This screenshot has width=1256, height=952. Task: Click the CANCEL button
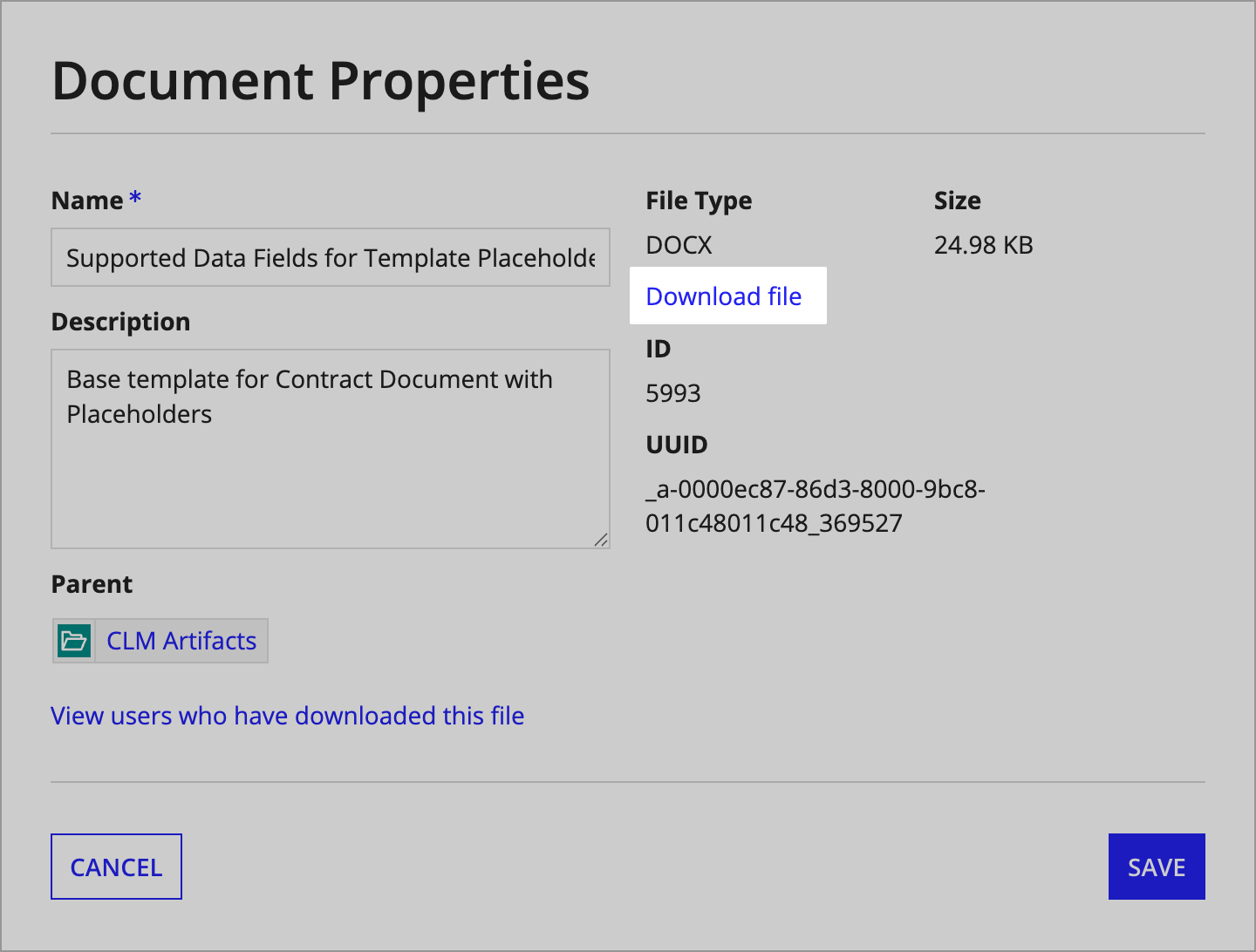116,867
